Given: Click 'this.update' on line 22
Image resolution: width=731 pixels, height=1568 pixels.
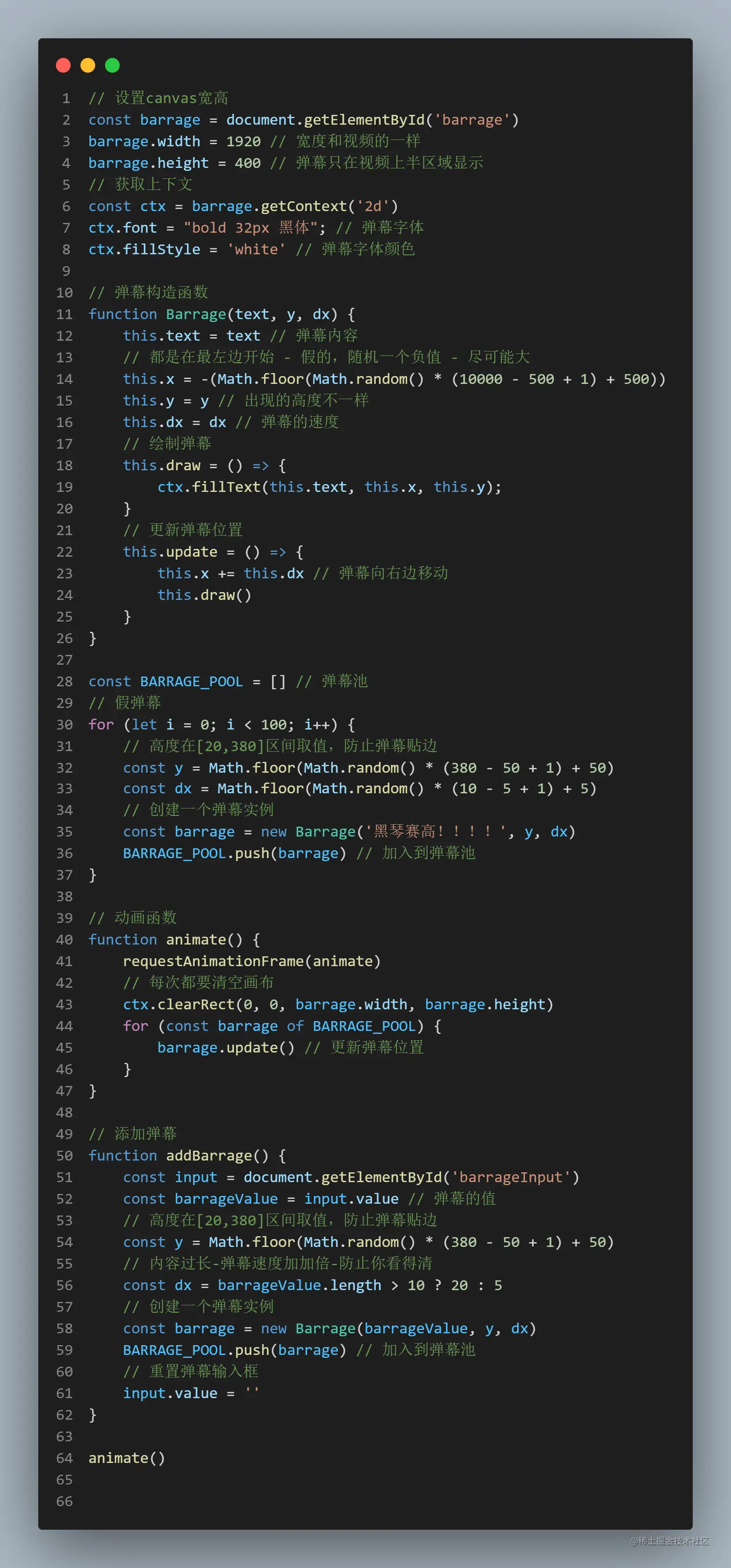Looking at the screenshot, I should click(170, 552).
